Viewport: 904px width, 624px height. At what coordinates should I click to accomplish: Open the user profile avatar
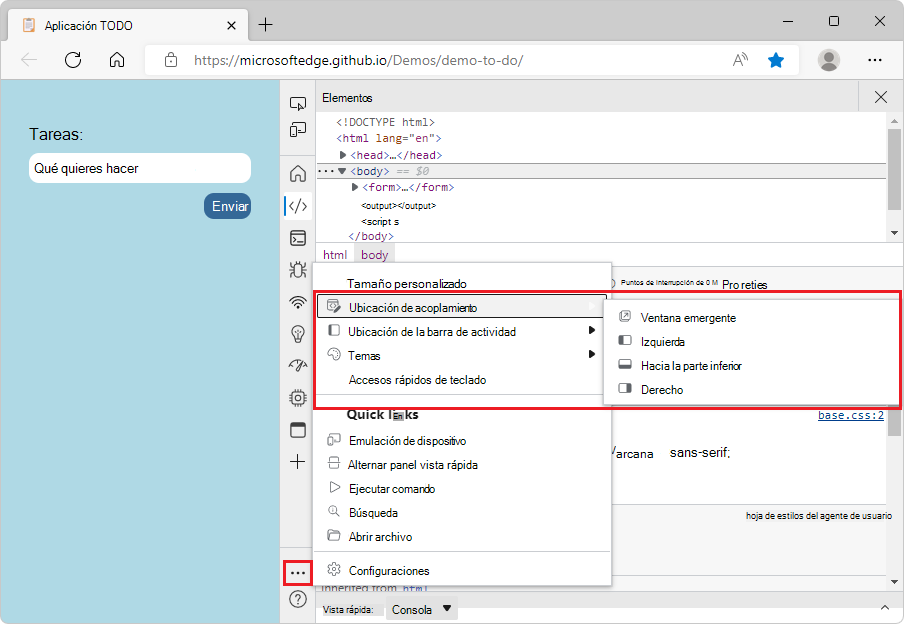tap(828, 60)
